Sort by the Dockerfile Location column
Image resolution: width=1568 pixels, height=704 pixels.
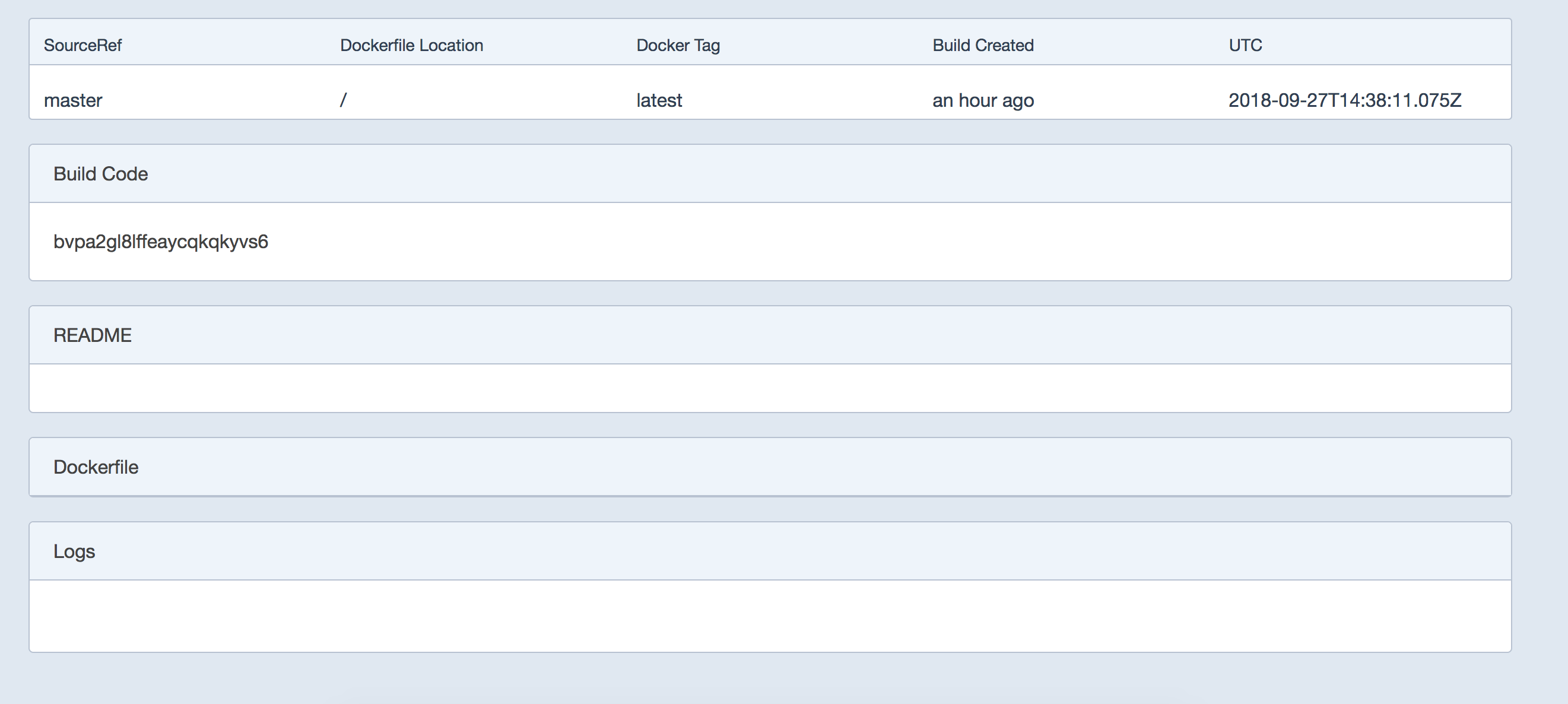[x=411, y=45]
